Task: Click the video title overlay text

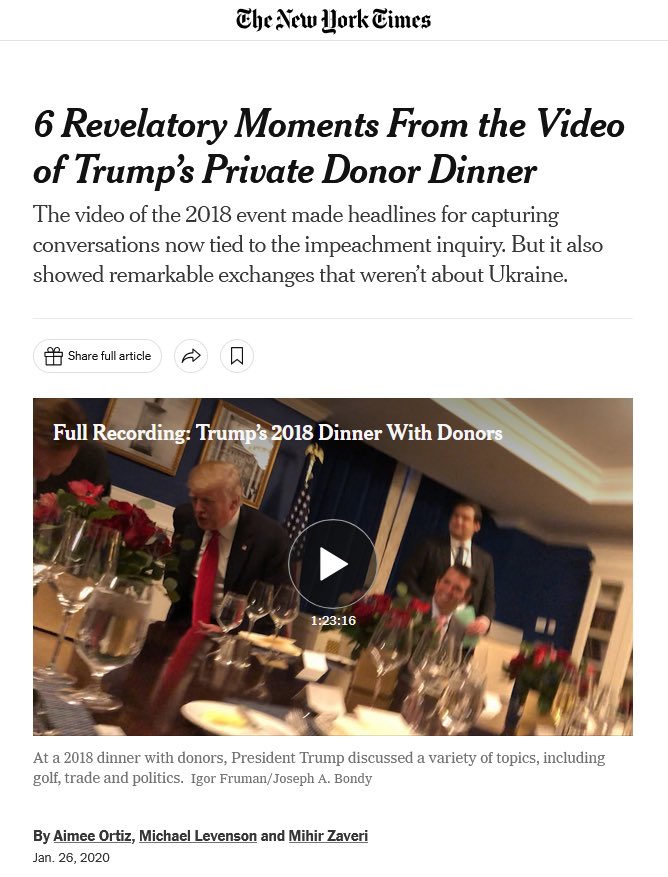Action: click(277, 433)
